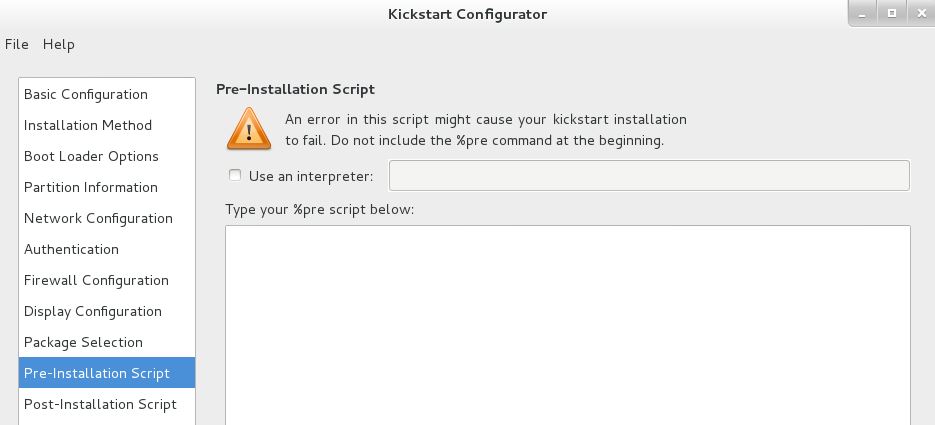This screenshot has width=935, height=425.
Task: Open the File menu
Action: click(x=17, y=44)
